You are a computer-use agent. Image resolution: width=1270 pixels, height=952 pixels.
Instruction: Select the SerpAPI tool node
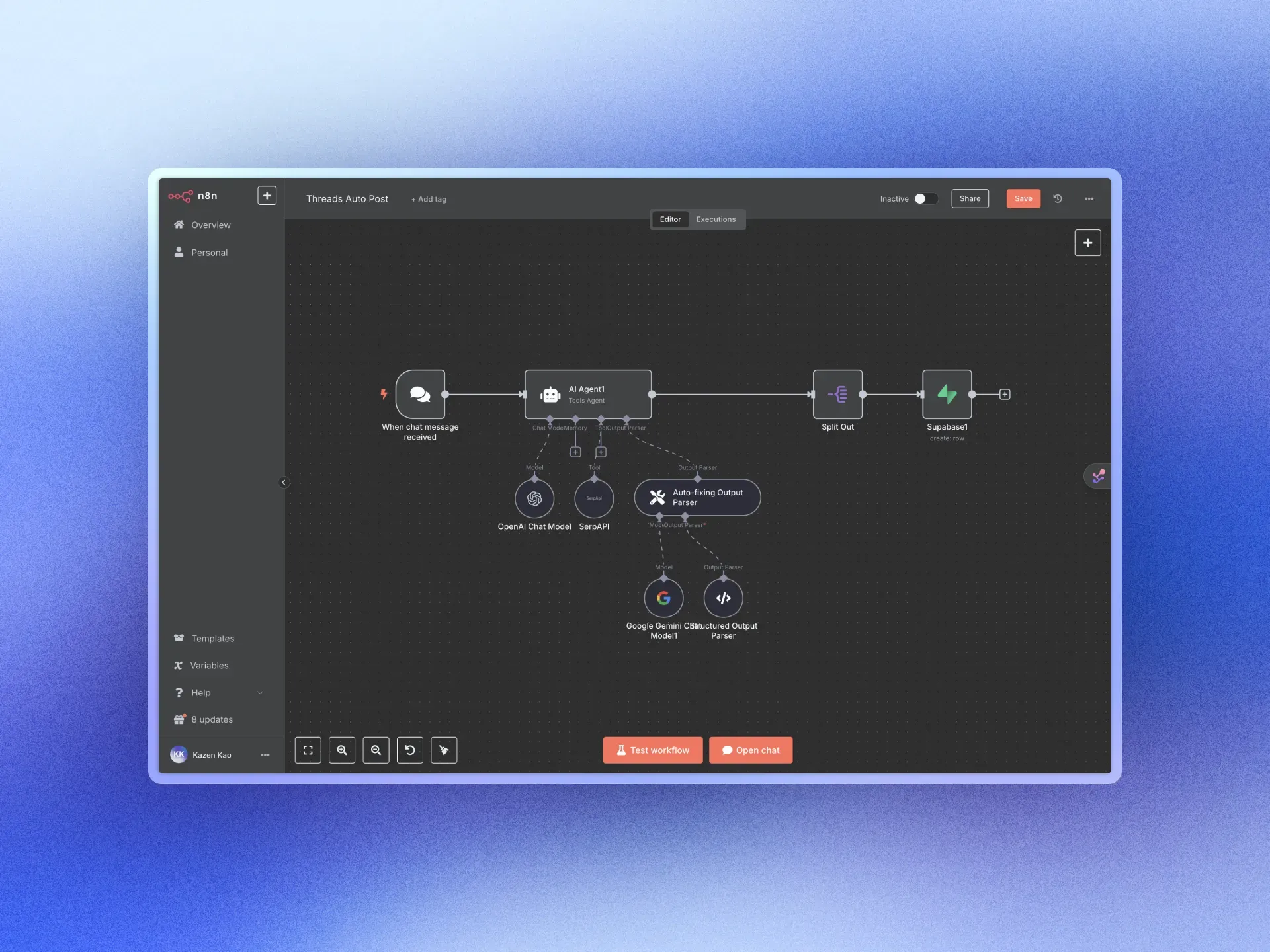[594, 498]
